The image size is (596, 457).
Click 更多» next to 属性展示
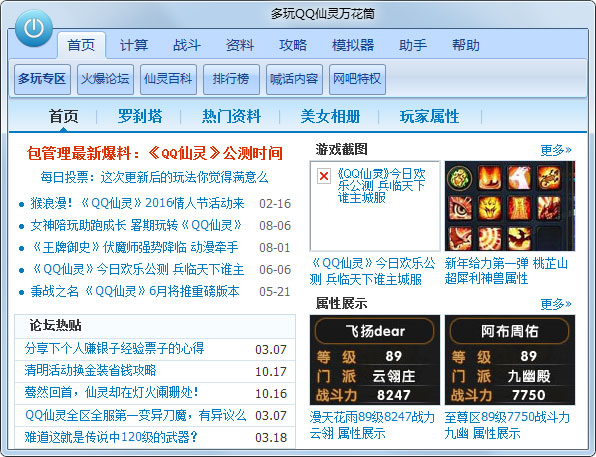pos(556,304)
